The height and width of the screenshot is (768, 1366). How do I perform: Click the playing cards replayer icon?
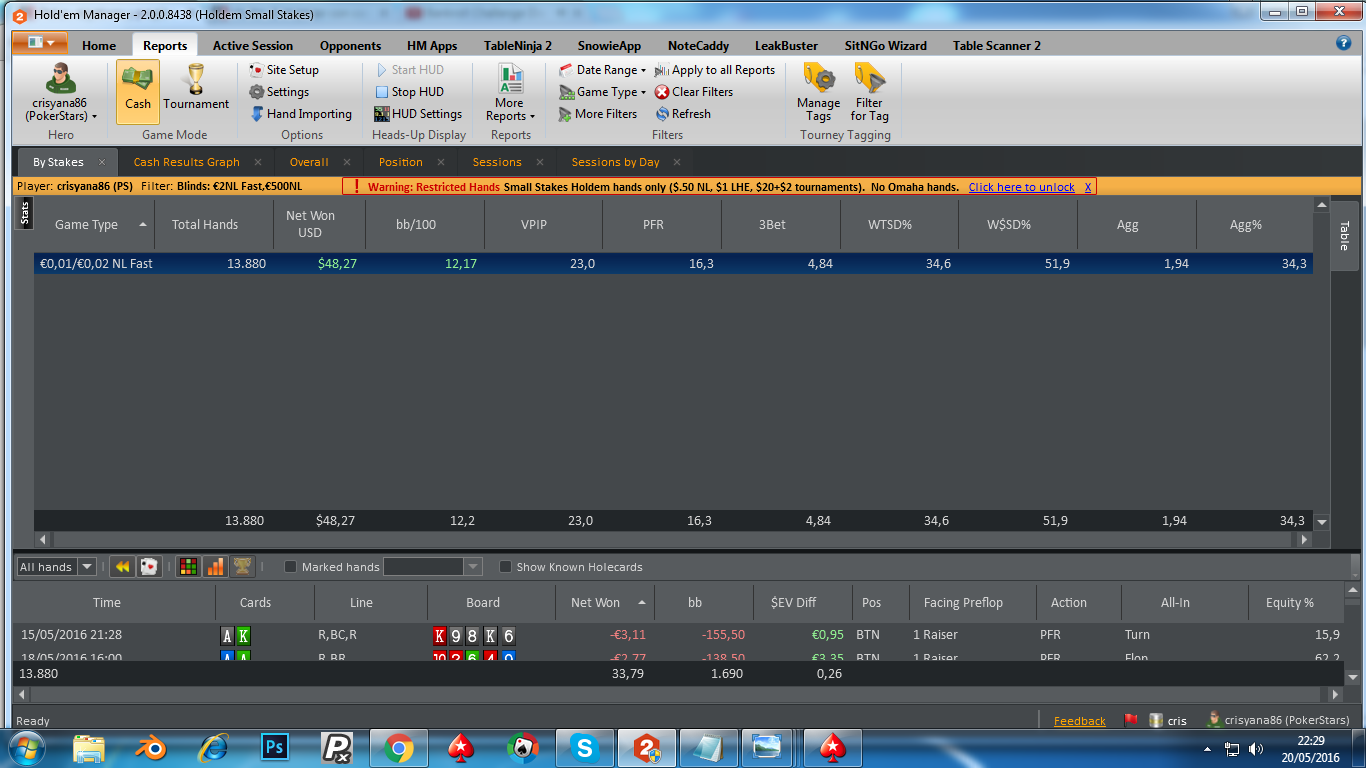148,567
